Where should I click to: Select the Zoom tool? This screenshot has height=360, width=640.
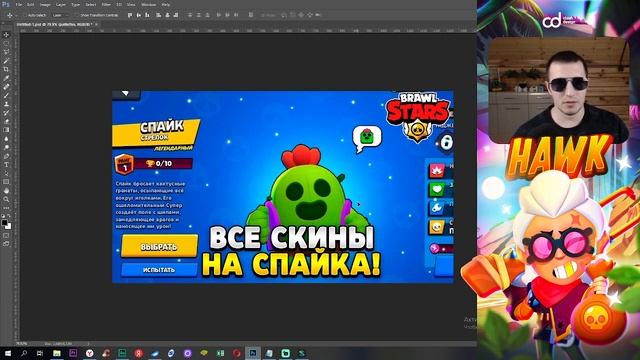click(7, 199)
